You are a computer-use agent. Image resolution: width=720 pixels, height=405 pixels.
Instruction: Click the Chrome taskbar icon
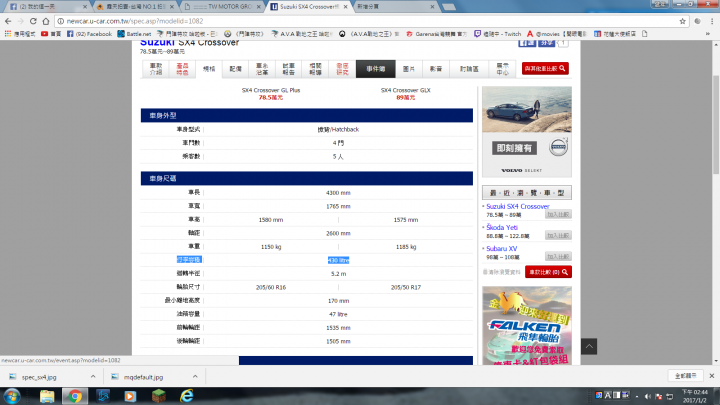point(75,396)
